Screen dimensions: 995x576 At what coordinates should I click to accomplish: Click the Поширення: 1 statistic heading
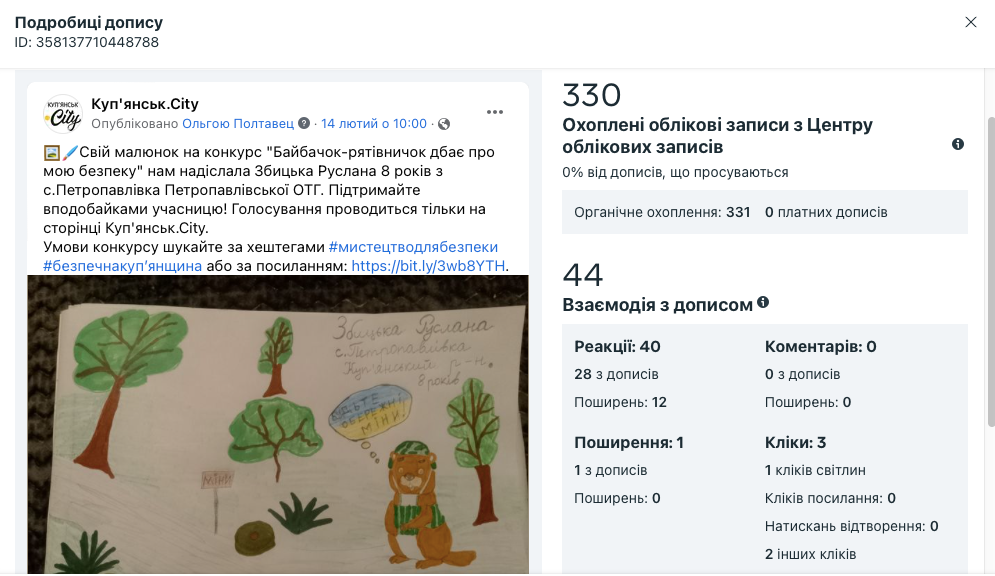click(x=628, y=443)
